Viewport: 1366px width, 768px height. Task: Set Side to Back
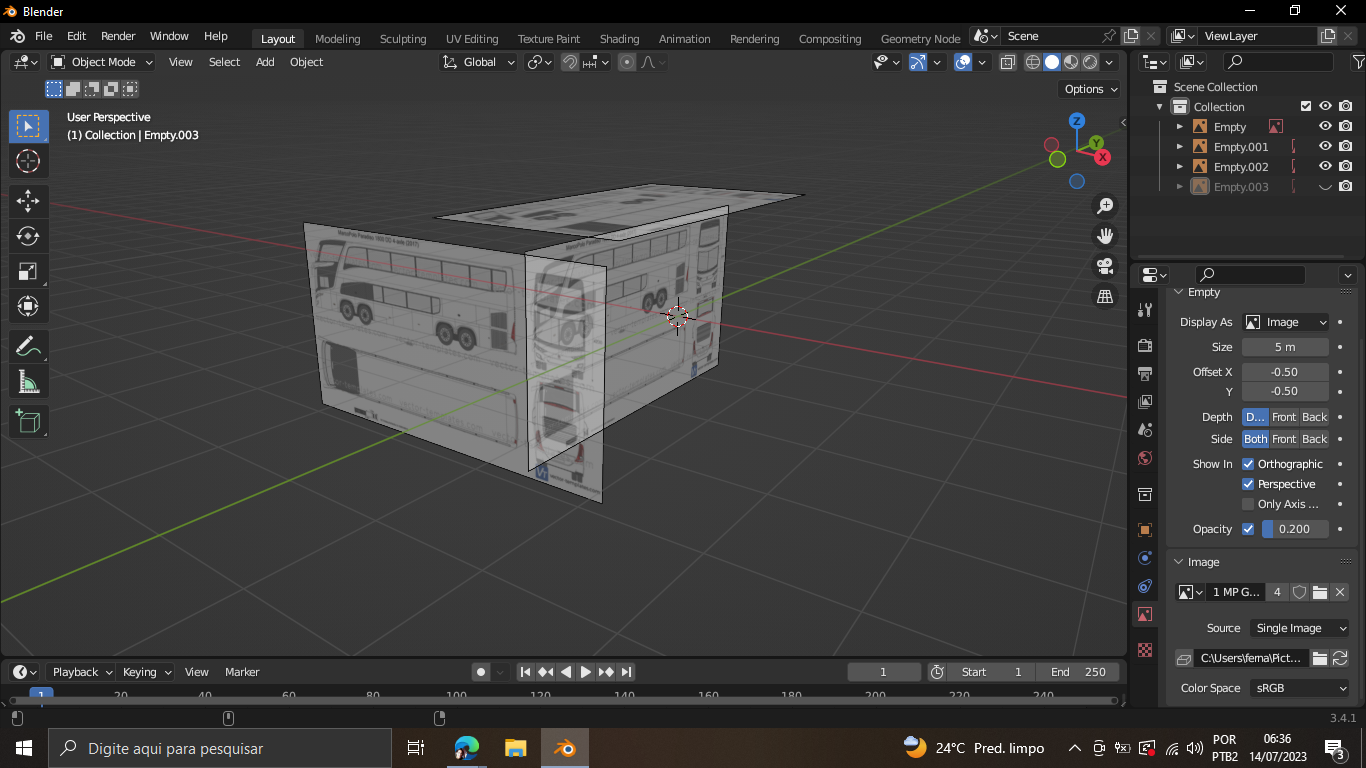(1315, 439)
